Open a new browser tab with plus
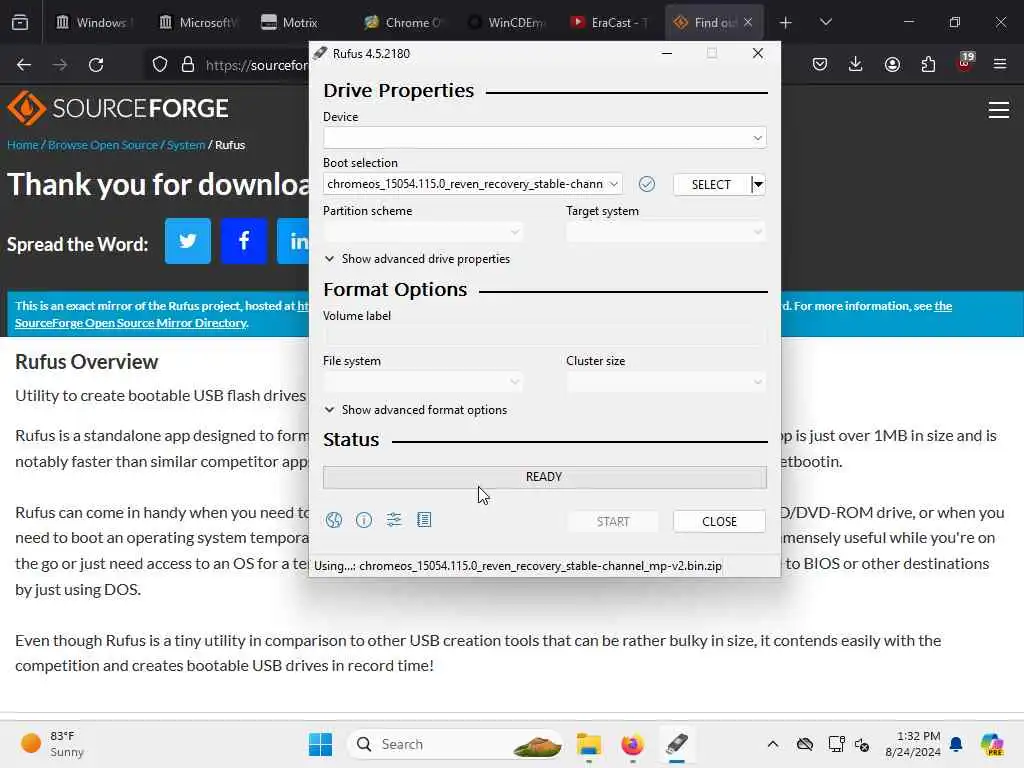This screenshot has width=1024, height=768. (786, 23)
